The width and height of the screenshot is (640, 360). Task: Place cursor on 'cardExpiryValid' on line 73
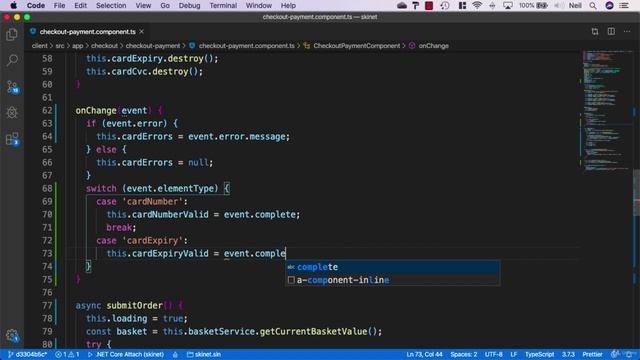point(170,253)
